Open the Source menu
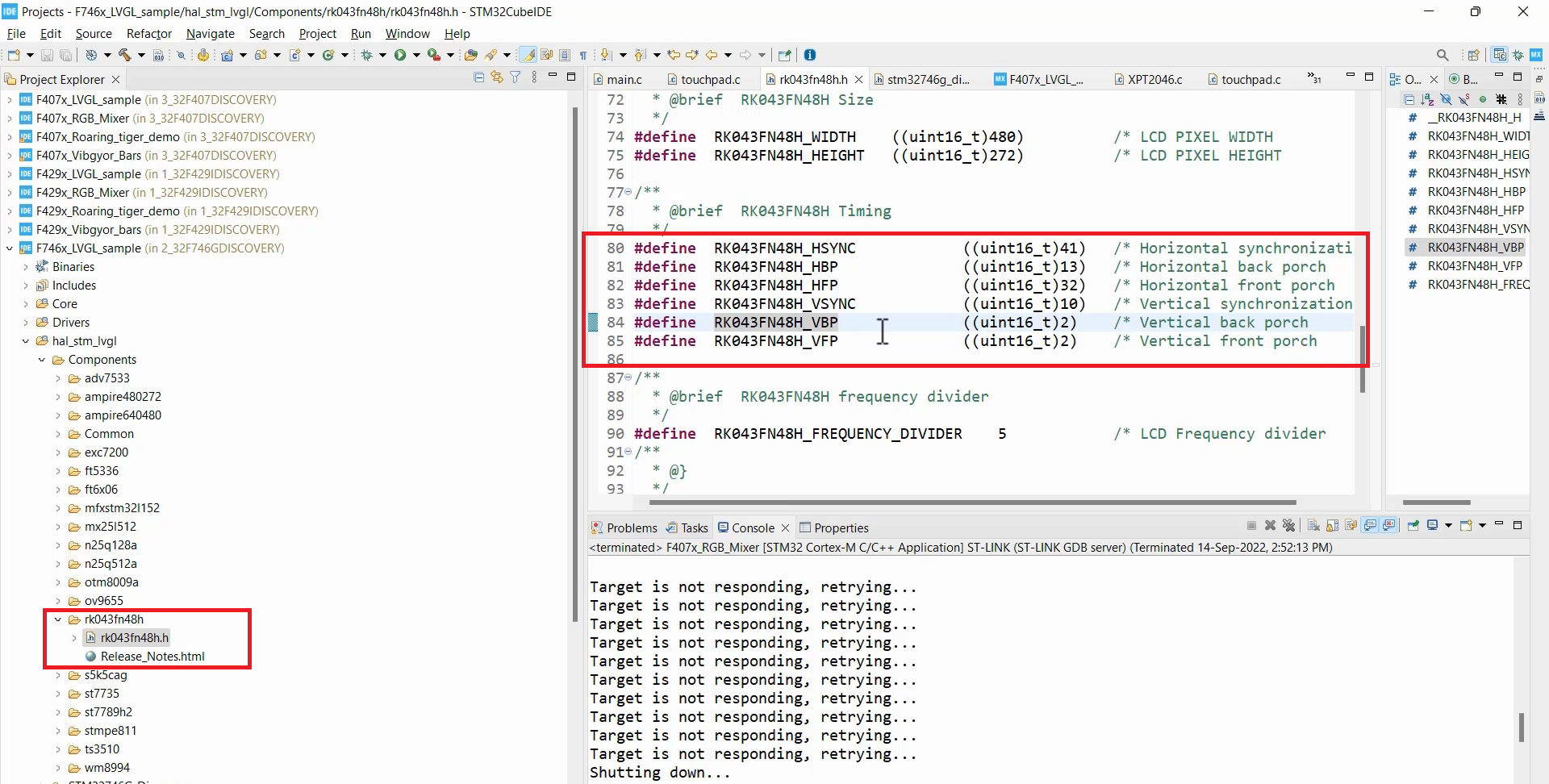The height and width of the screenshot is (784, 1549). point(94,33)
